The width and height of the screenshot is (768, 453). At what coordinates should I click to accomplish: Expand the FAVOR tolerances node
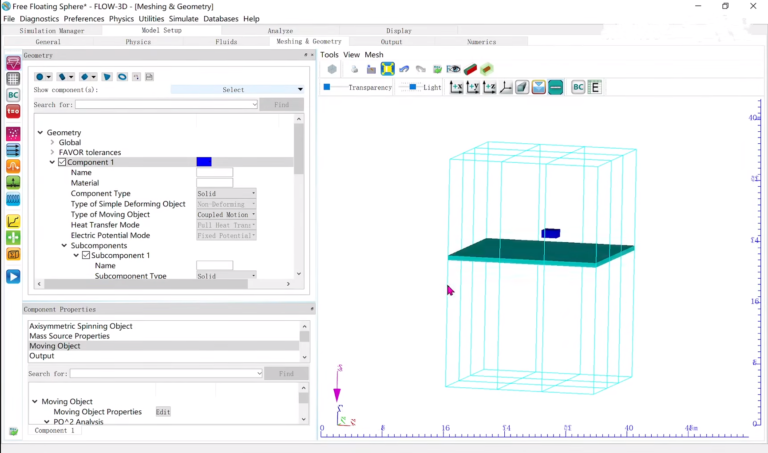pos(52,152)
